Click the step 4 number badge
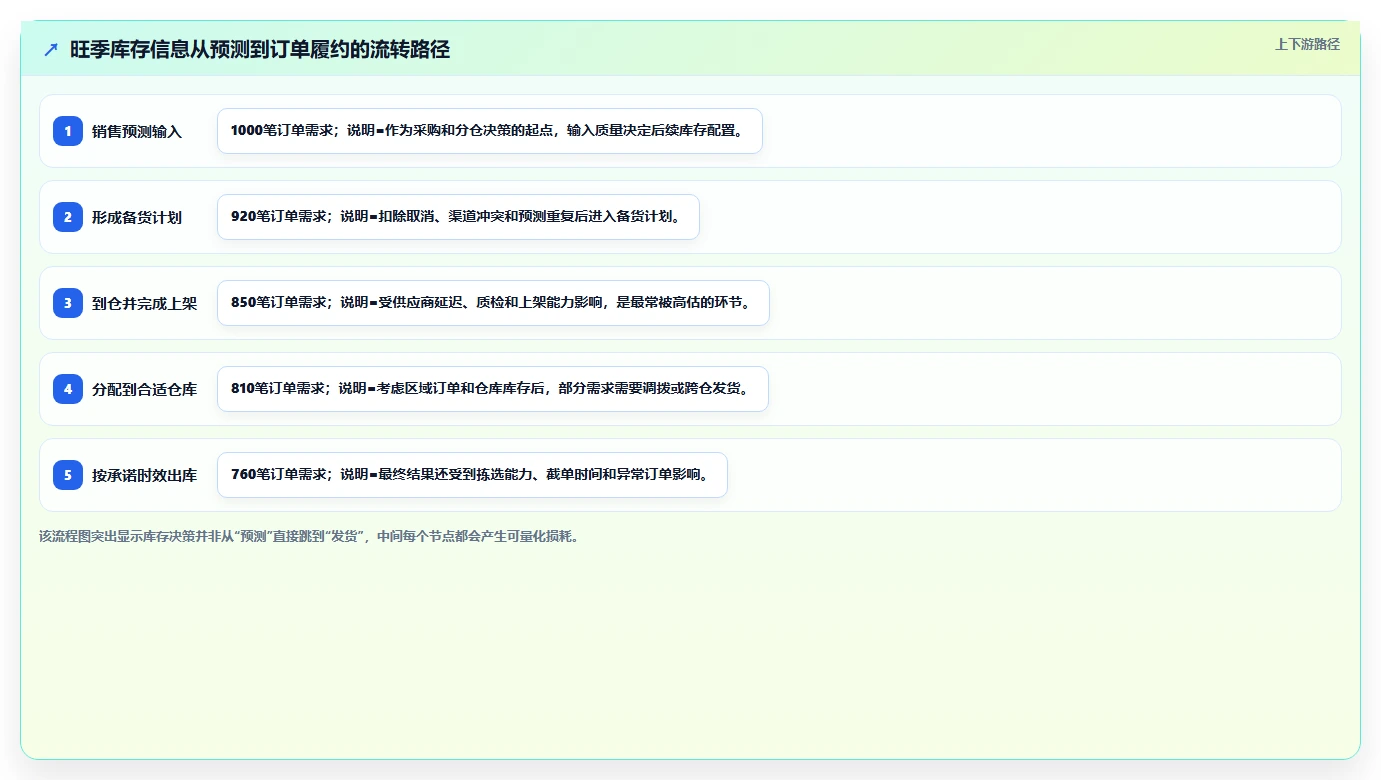Image resolution: width=1381 pixels, height=780 pixels. (68, 389)
